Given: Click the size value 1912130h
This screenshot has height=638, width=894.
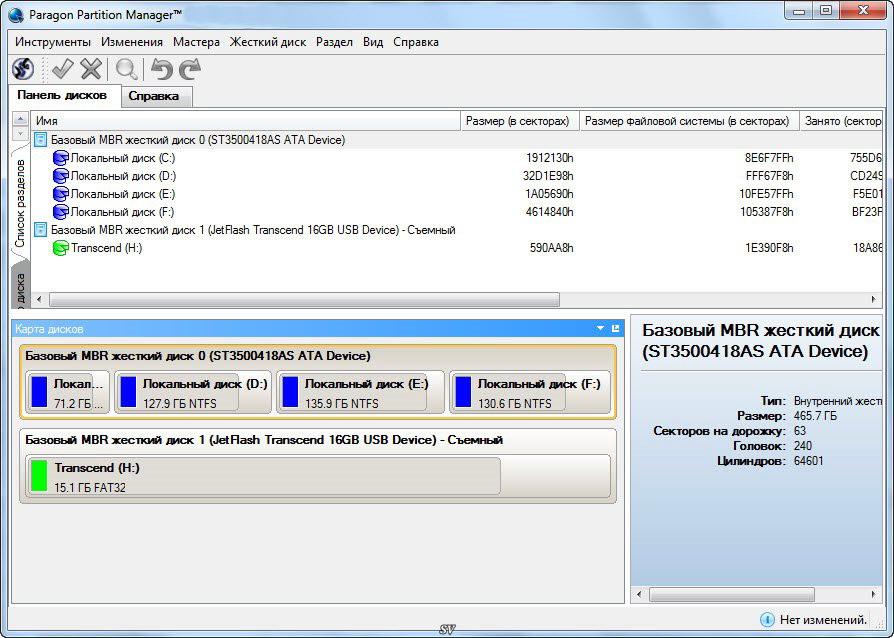Looking at the screenshot, I should click(550, 158).
